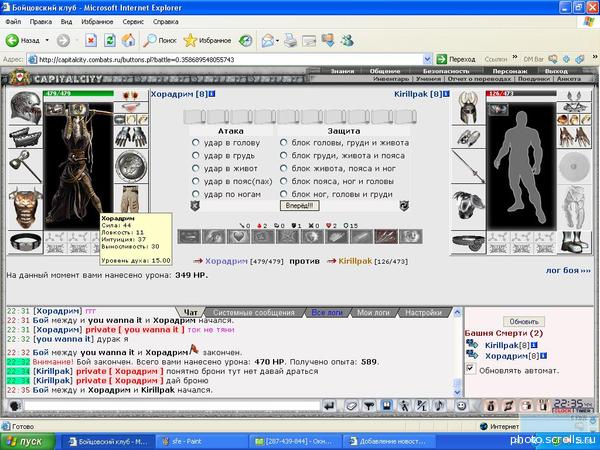This screenshot has height=450, width=600.
Task: Open 'Анкета' in the top game menu
Action: pos(569,78)
